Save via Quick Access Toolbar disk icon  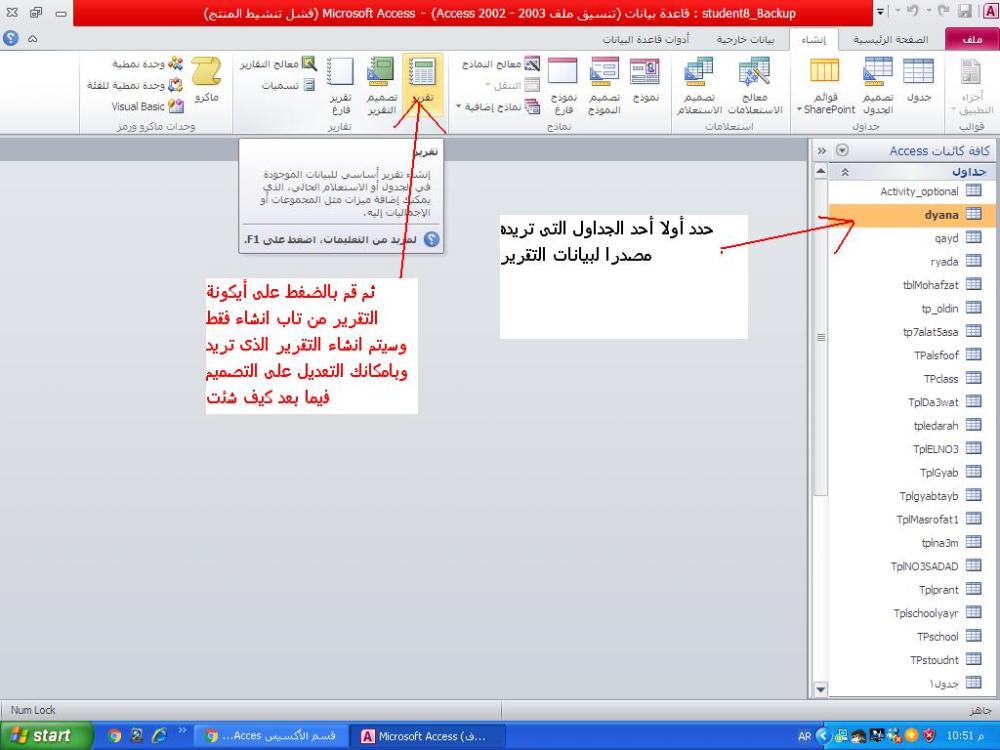coord(965,11)
